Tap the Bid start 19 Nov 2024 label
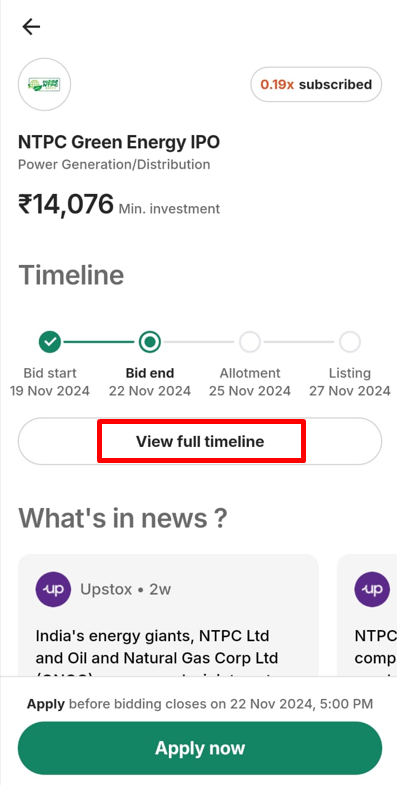The height and width of the screenshot is (785, 397). pos(50,382)
